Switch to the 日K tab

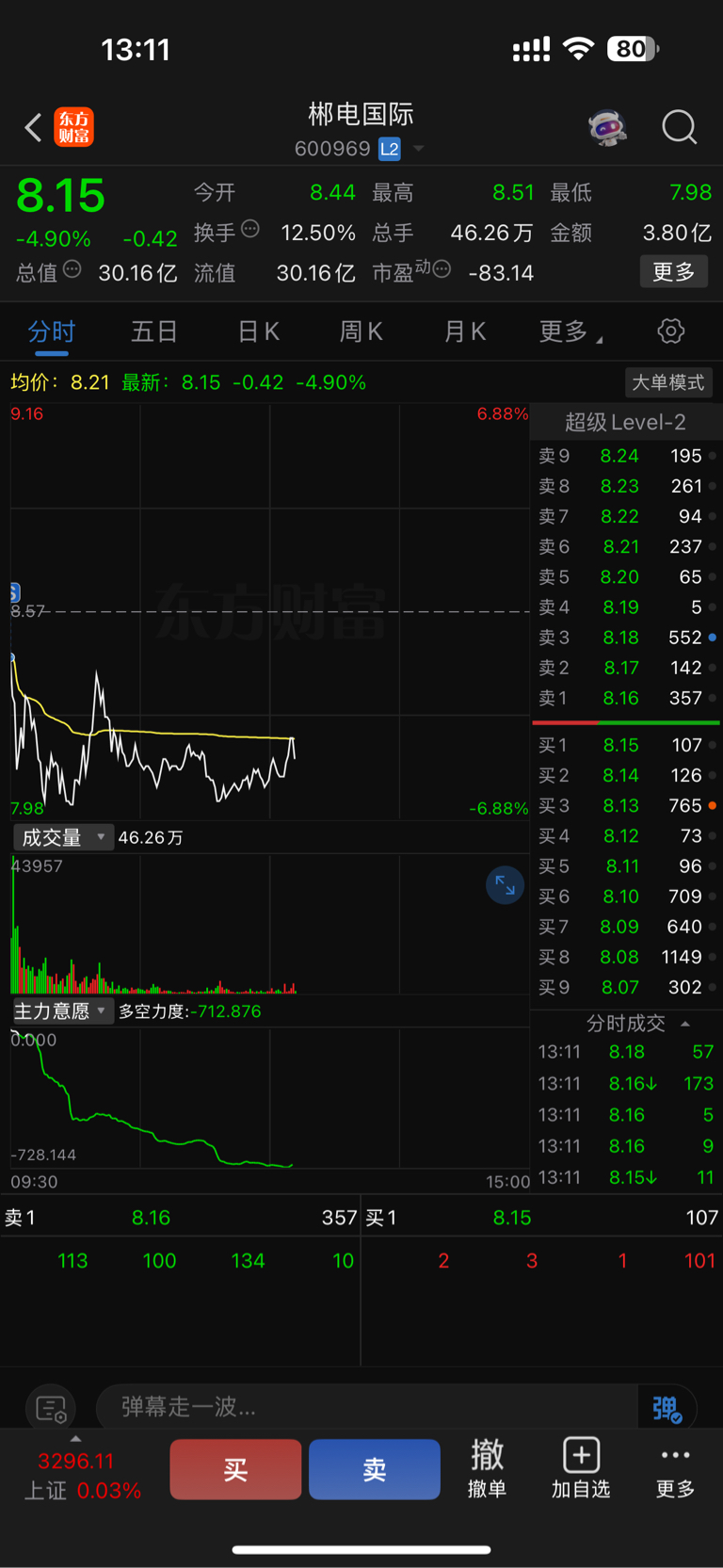click(258, 331)
